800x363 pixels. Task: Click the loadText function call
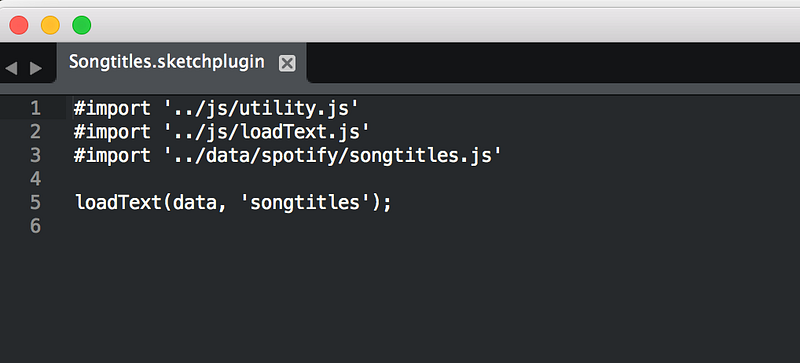coord(118,203)
